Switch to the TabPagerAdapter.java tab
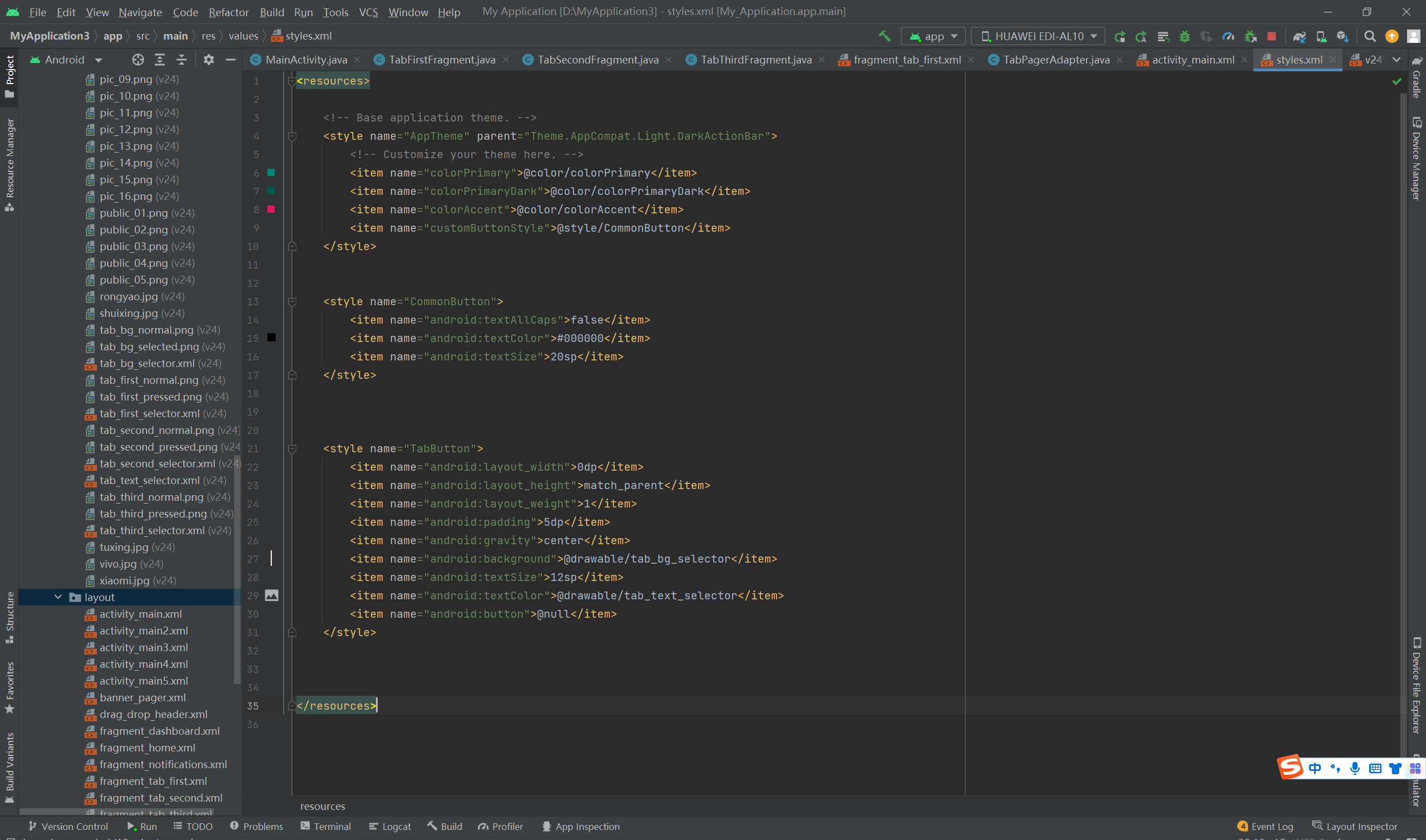This screenshot has width=1426, height=840. 1056,60
